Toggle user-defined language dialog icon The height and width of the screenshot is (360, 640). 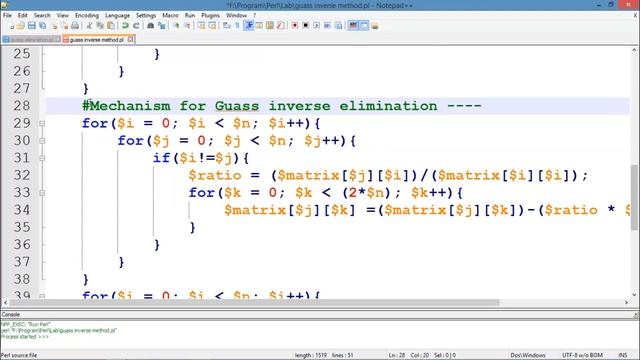click(x=259, y=26)
